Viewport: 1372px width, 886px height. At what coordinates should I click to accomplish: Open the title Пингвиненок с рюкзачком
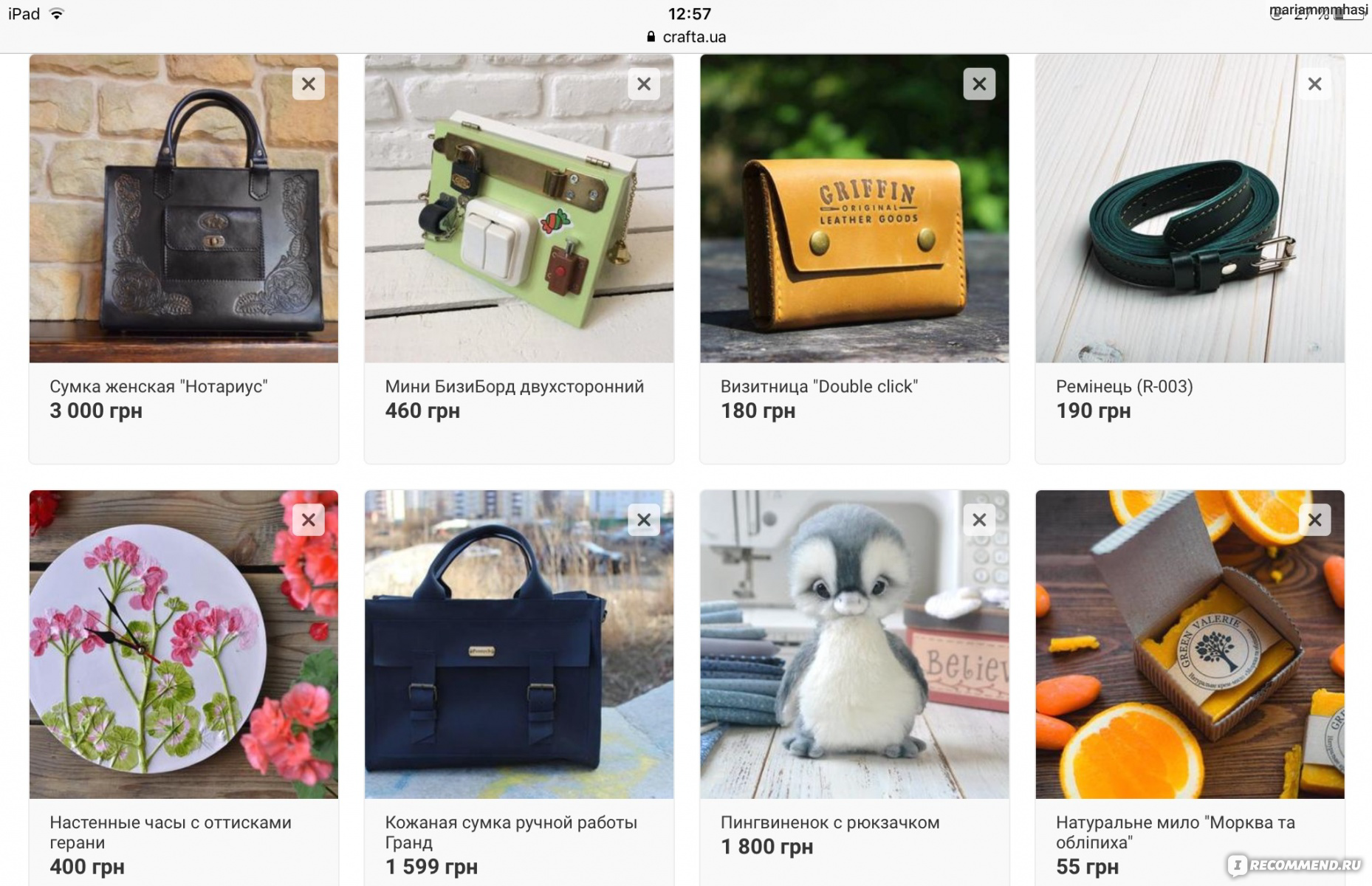coord(830,823)
